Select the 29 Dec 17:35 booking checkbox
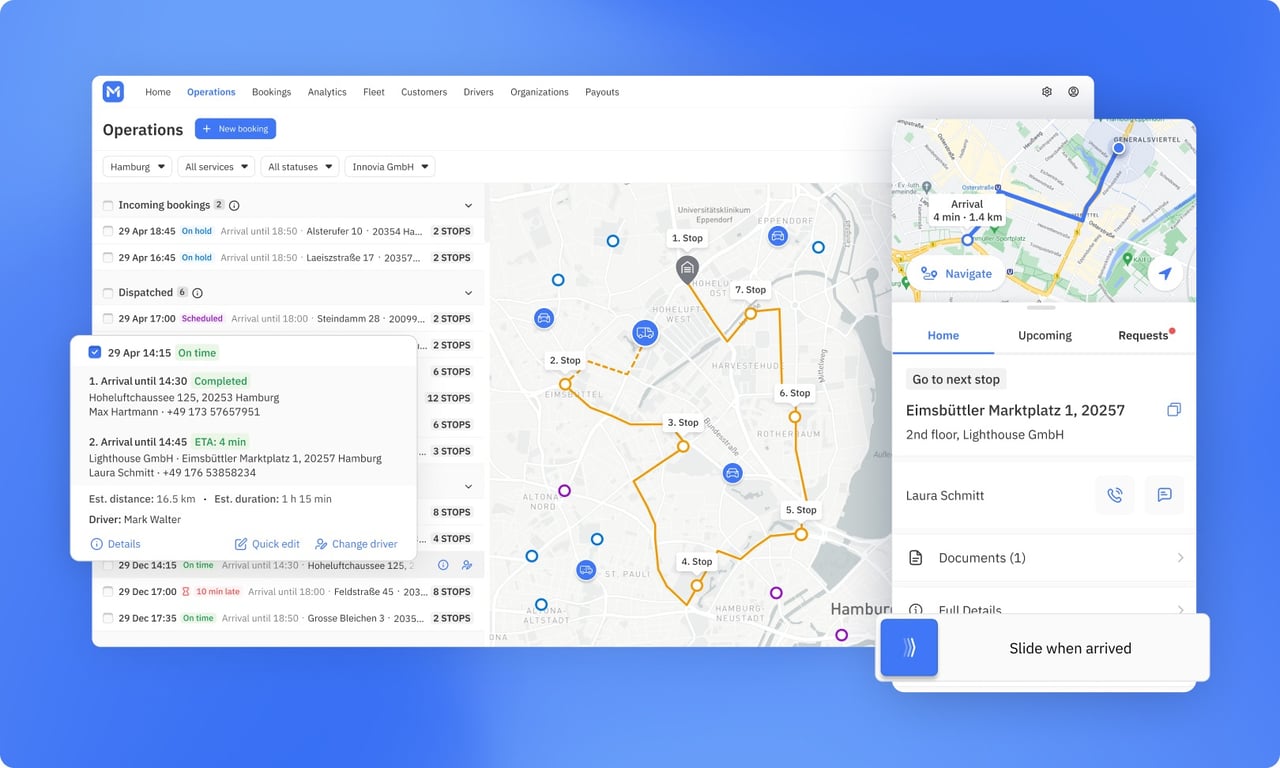The width and height of the screenshot is (1280, 768). coord(108,618)
